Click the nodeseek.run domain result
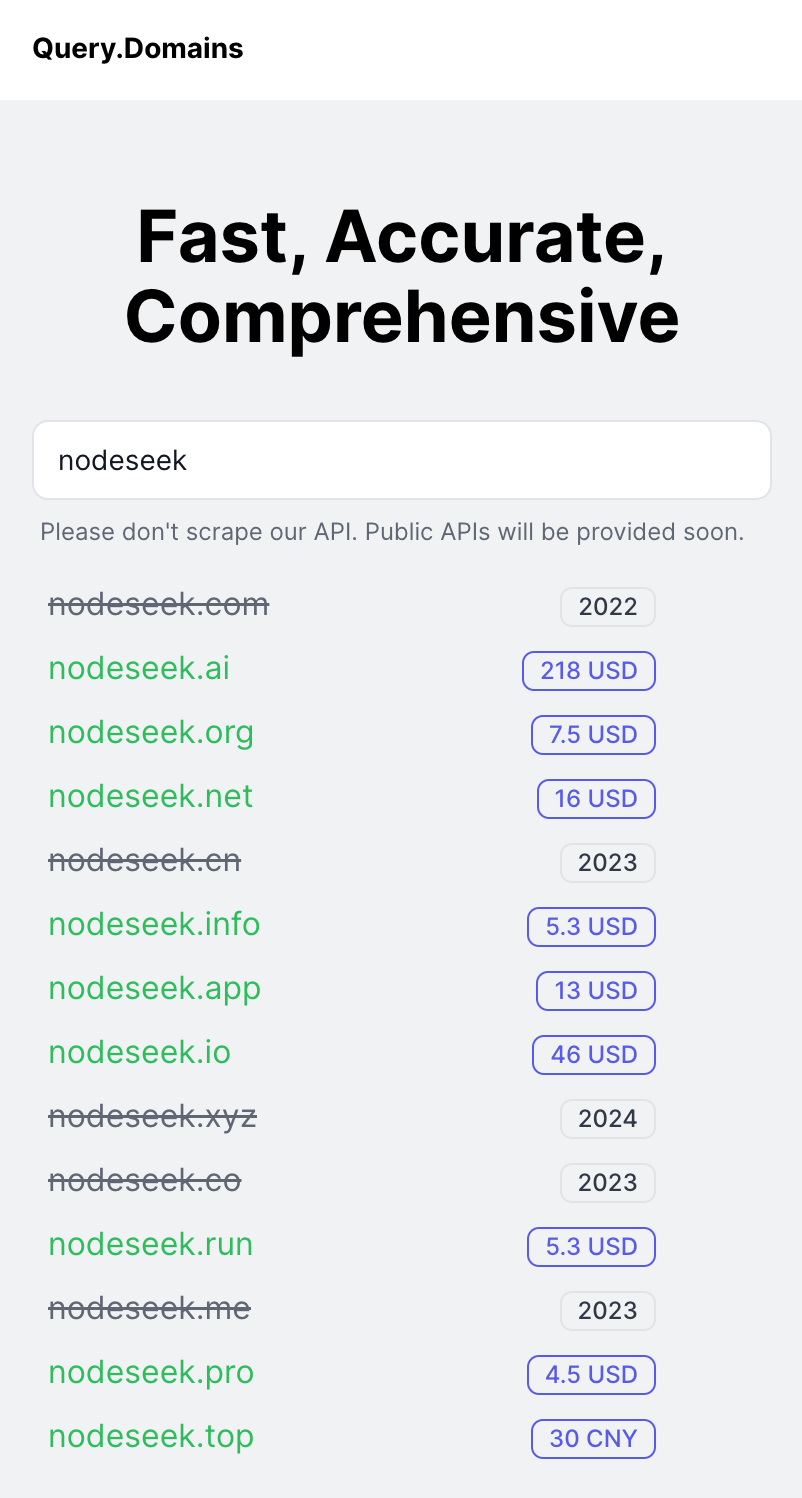Viewport: 802px width, 1498px height. [x=151, y=1245]
